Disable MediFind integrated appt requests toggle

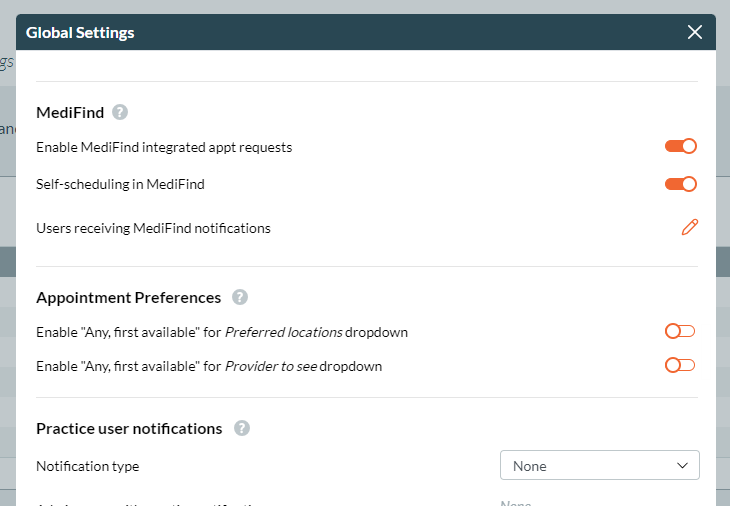click(x=680, y=147)
